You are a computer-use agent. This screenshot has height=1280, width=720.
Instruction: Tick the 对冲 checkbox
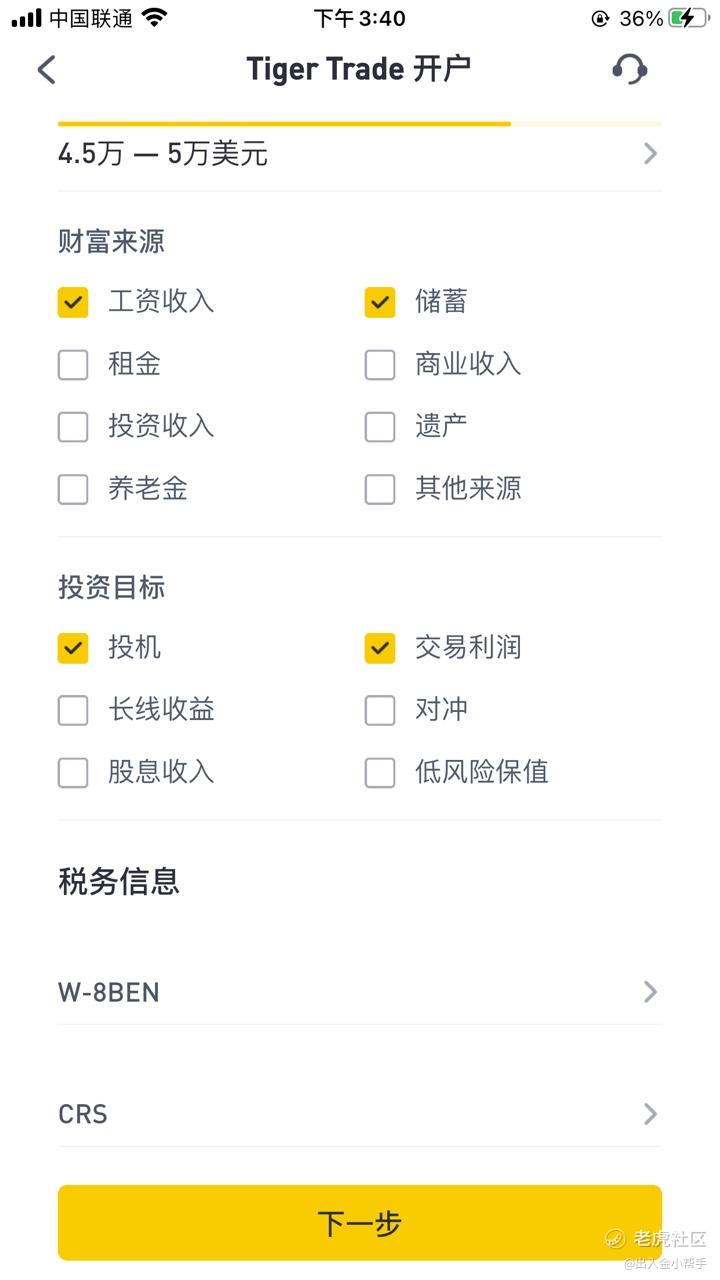(x=380, y=711)
